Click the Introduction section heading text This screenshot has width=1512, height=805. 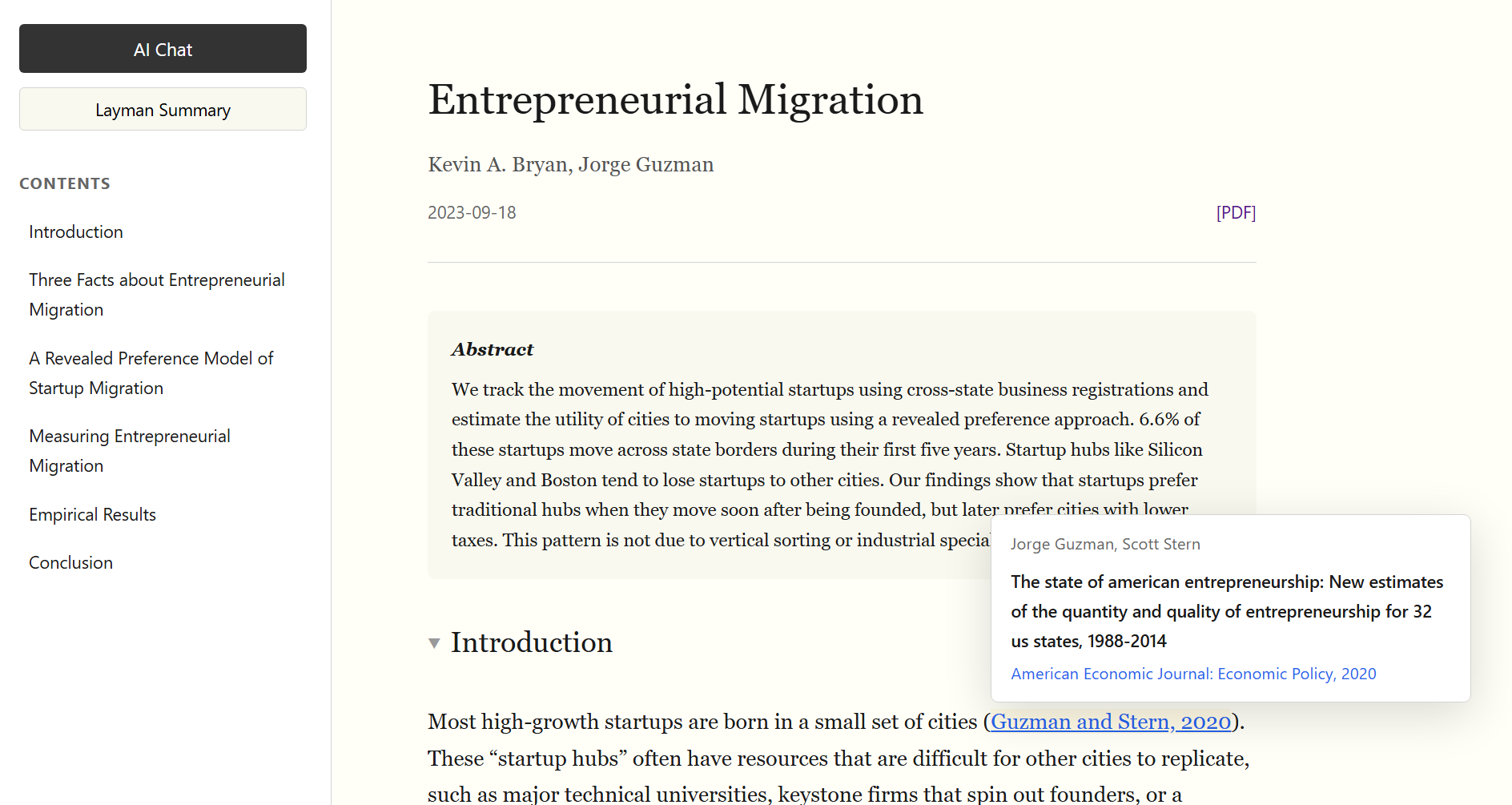point(531,642)
